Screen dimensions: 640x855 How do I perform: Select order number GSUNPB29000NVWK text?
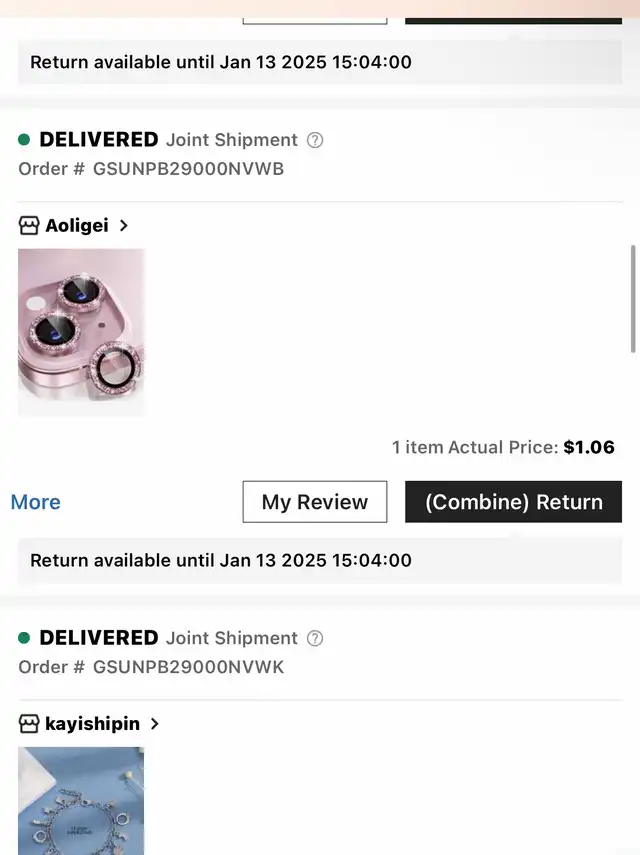click(x=188, y=667)
